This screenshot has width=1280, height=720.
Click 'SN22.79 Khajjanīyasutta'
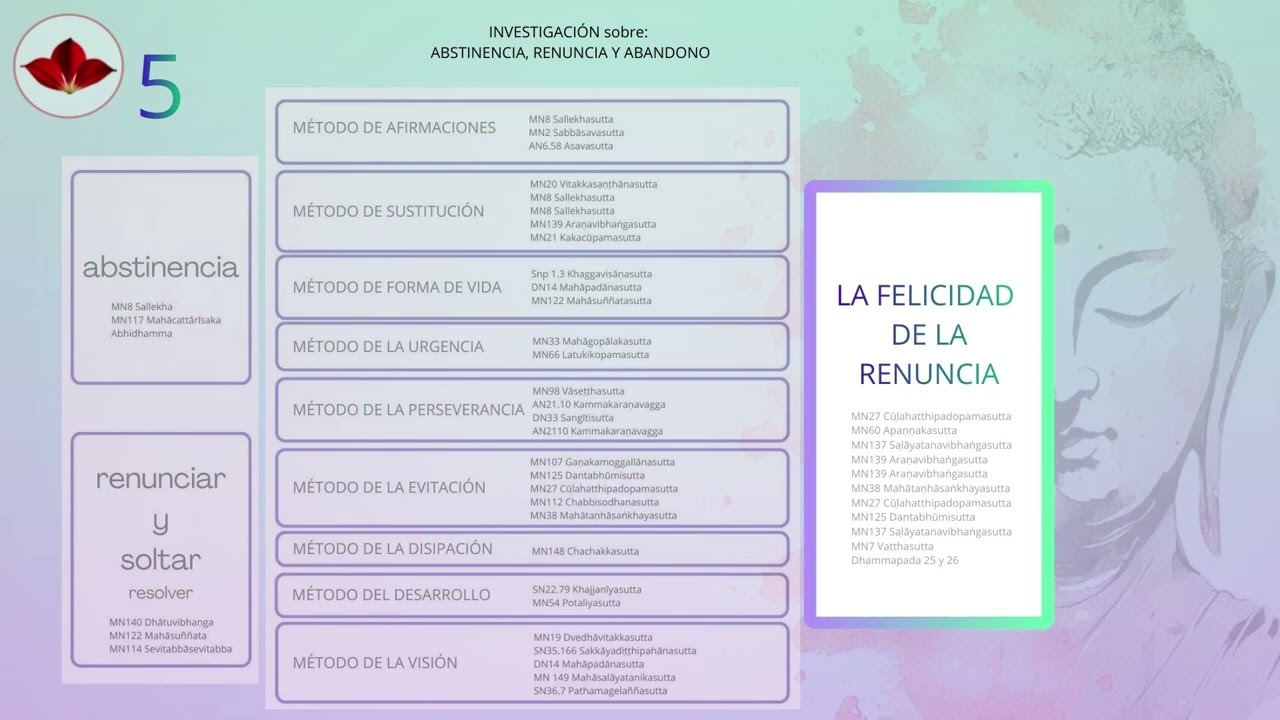click(x=587, y=590)
